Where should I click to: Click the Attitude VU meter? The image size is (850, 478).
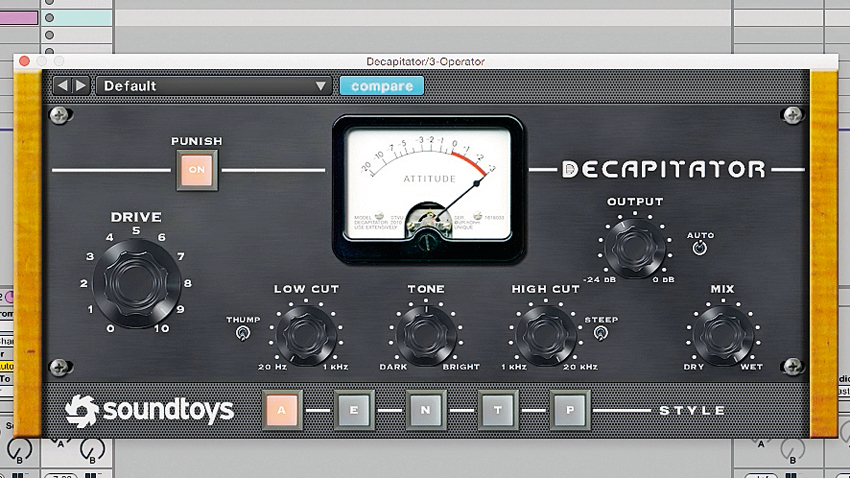tap(428, 189)
